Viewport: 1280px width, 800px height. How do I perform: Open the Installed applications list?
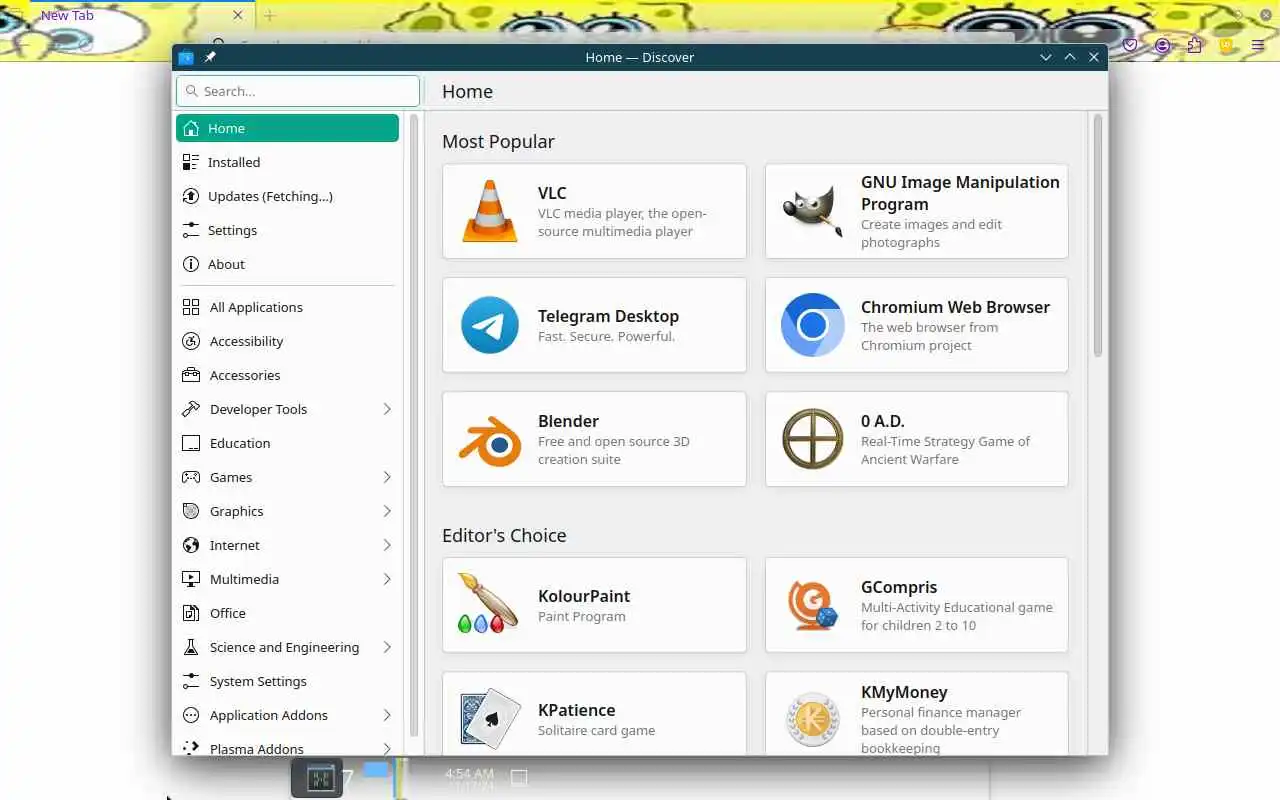[287, 162]
